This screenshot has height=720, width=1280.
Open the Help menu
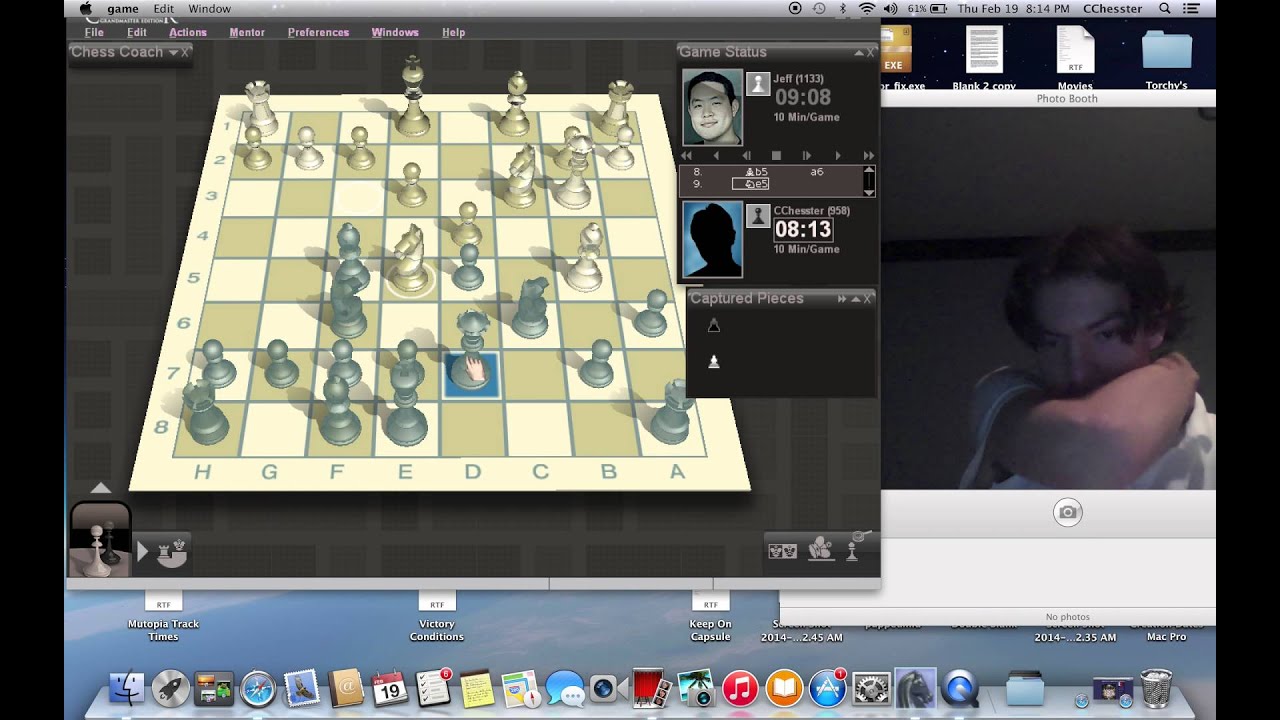(454, 32)
